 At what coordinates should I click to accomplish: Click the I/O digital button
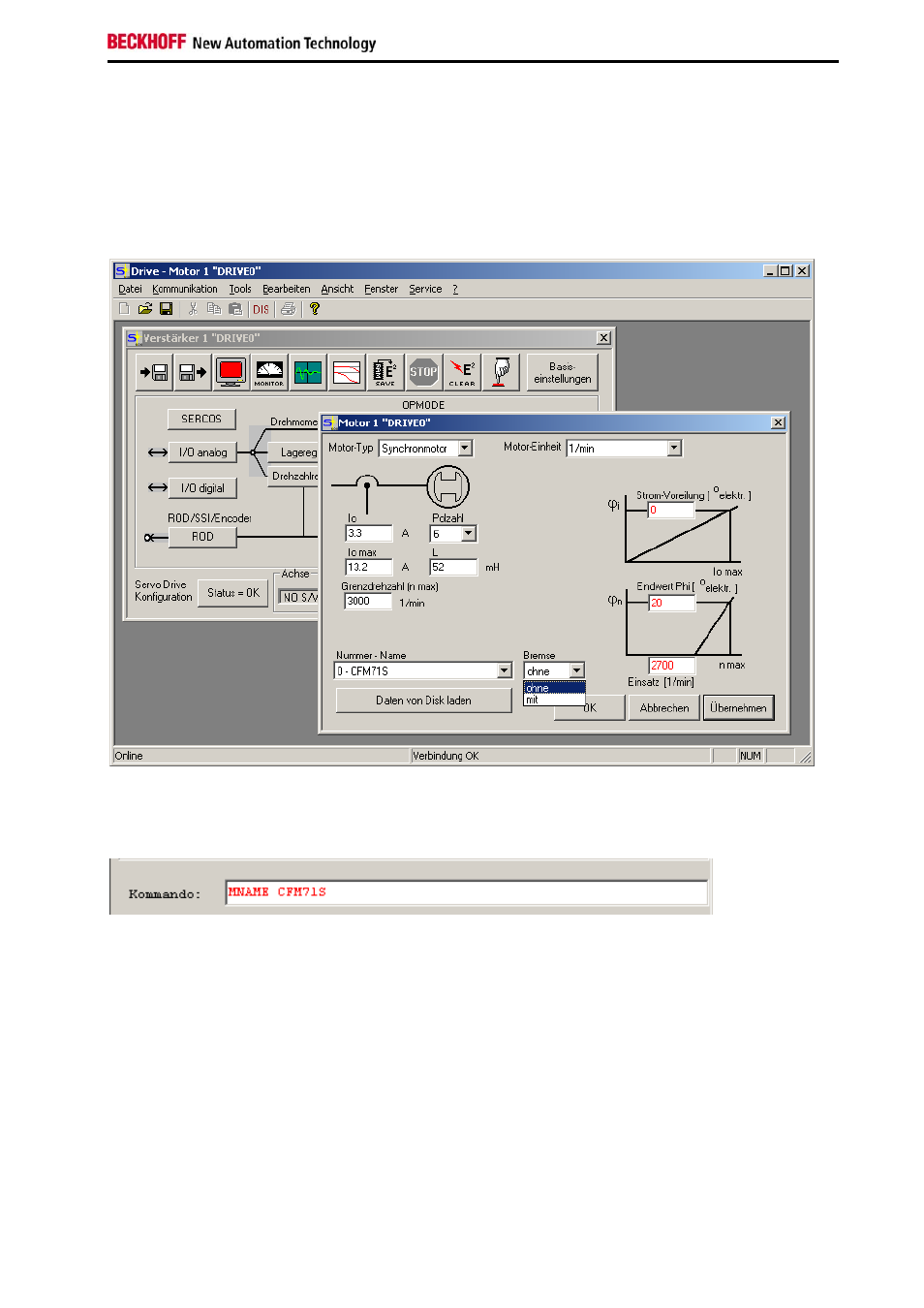202,488
